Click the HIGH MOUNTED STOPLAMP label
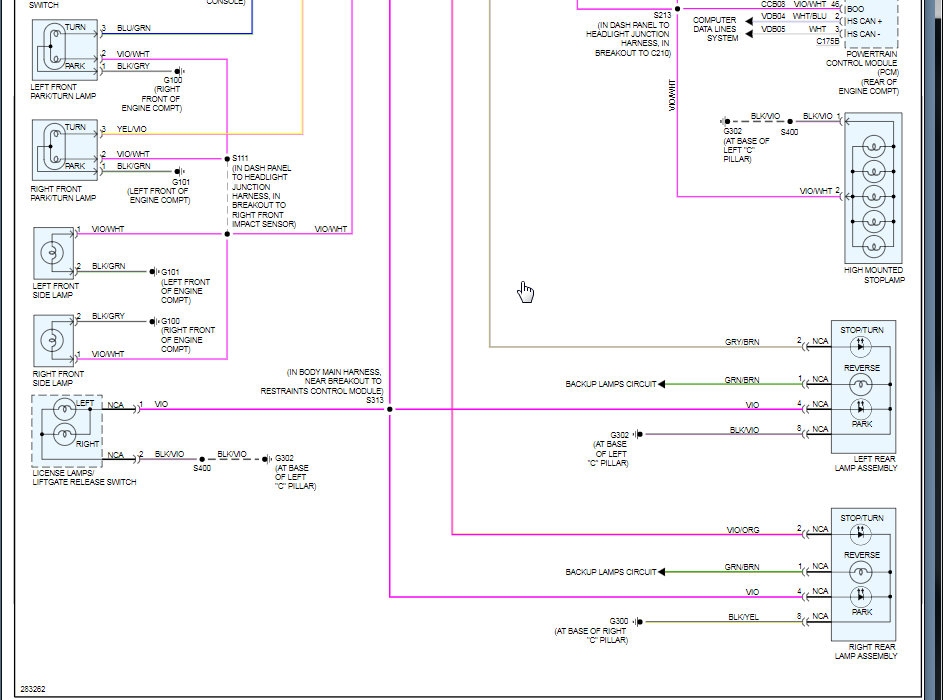The image size is (943, 700). pos(874,275)
